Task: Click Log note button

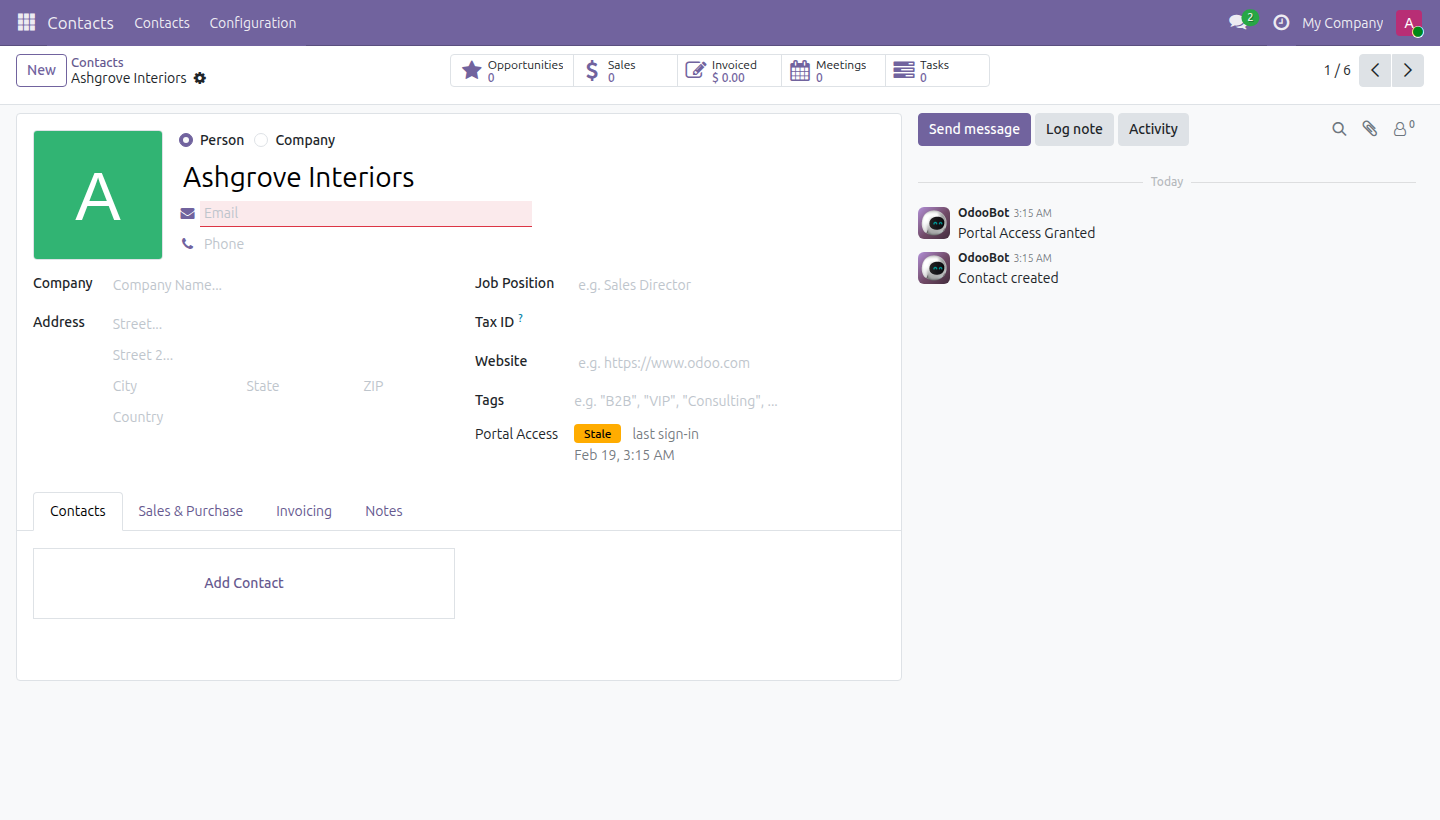Action: point(1074,129)
